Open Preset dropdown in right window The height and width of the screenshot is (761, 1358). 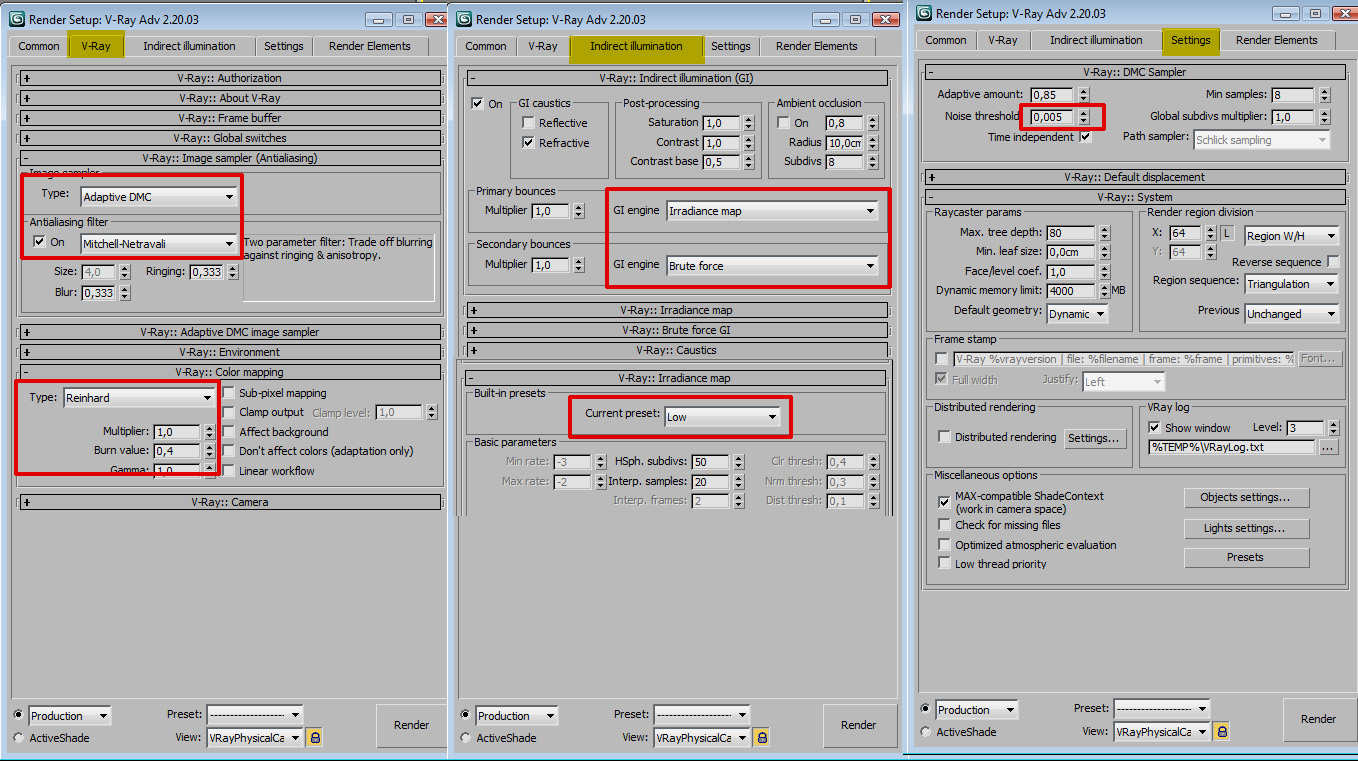coord(1161,709)
